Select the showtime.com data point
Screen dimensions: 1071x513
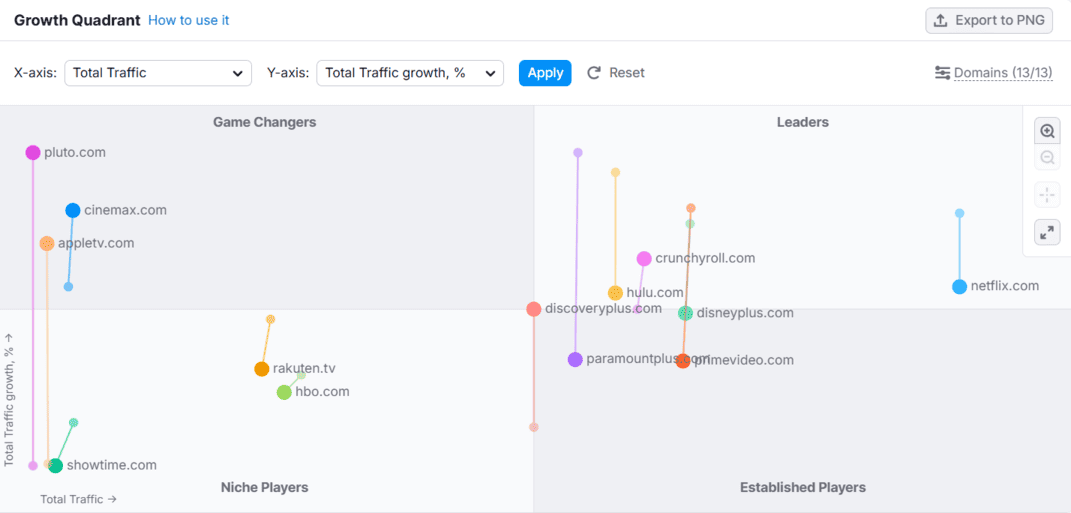coord(56,466)
